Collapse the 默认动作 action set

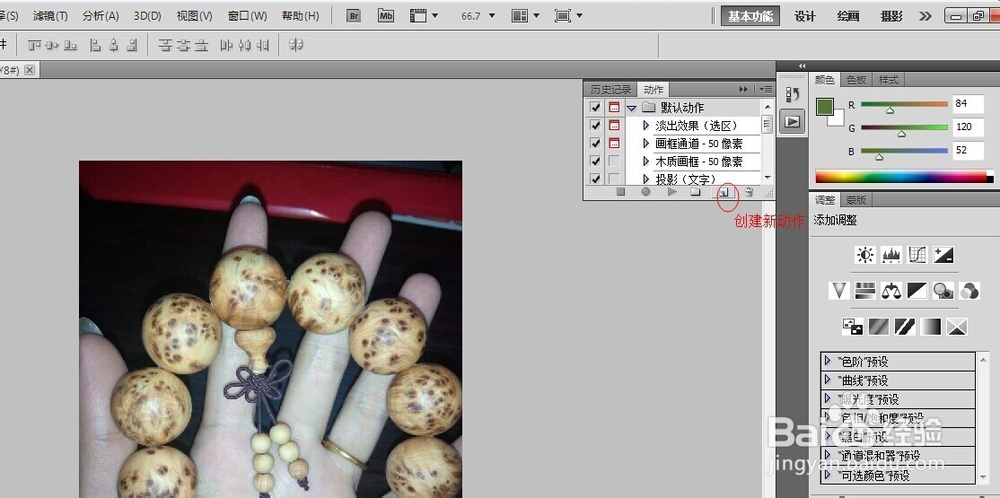coord(632,108)
